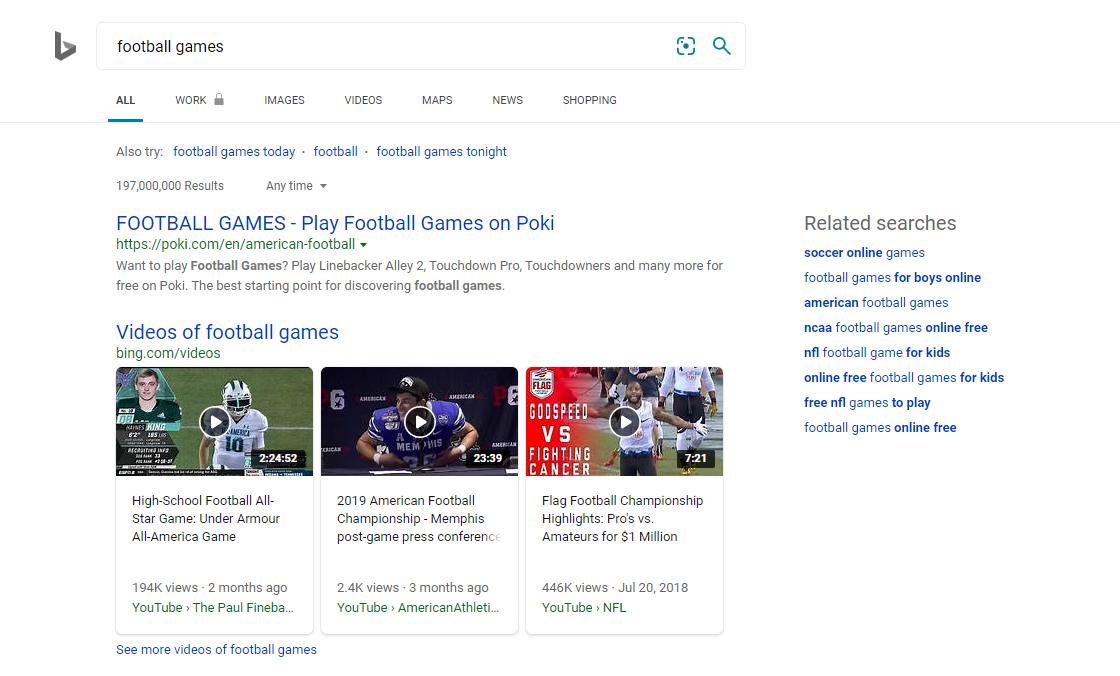Go to the SHOPPING tab
This screenshot has height=676, width=1120.
coord(589,100)
